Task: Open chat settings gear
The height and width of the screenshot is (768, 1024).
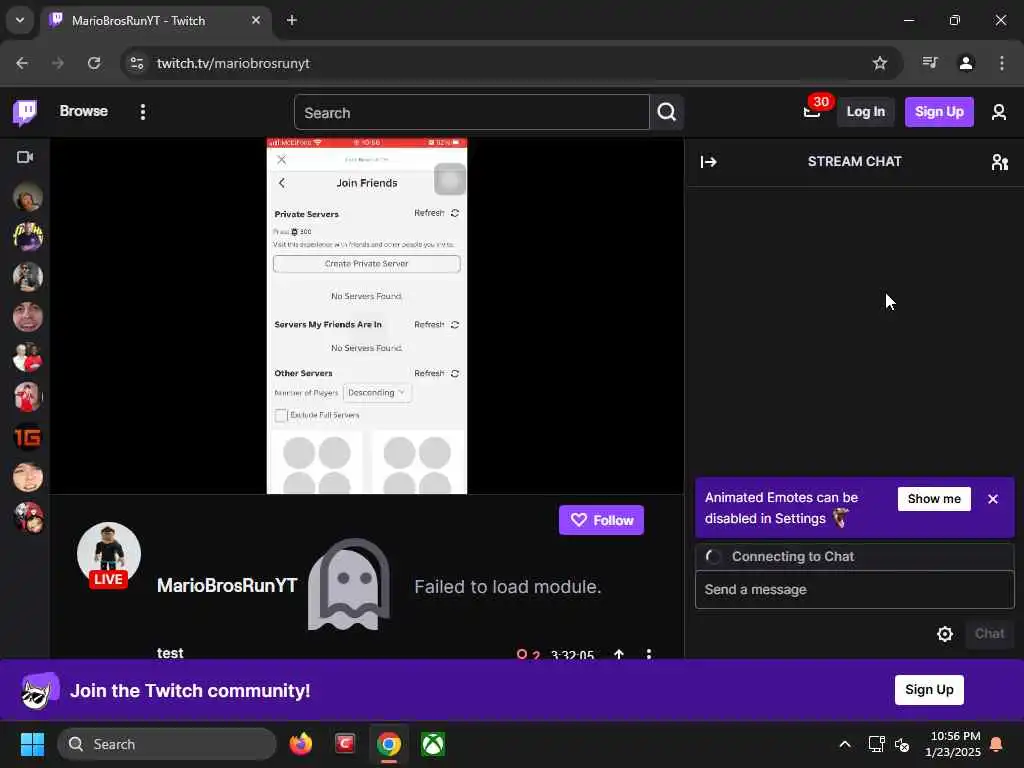Action: point(945,633)
